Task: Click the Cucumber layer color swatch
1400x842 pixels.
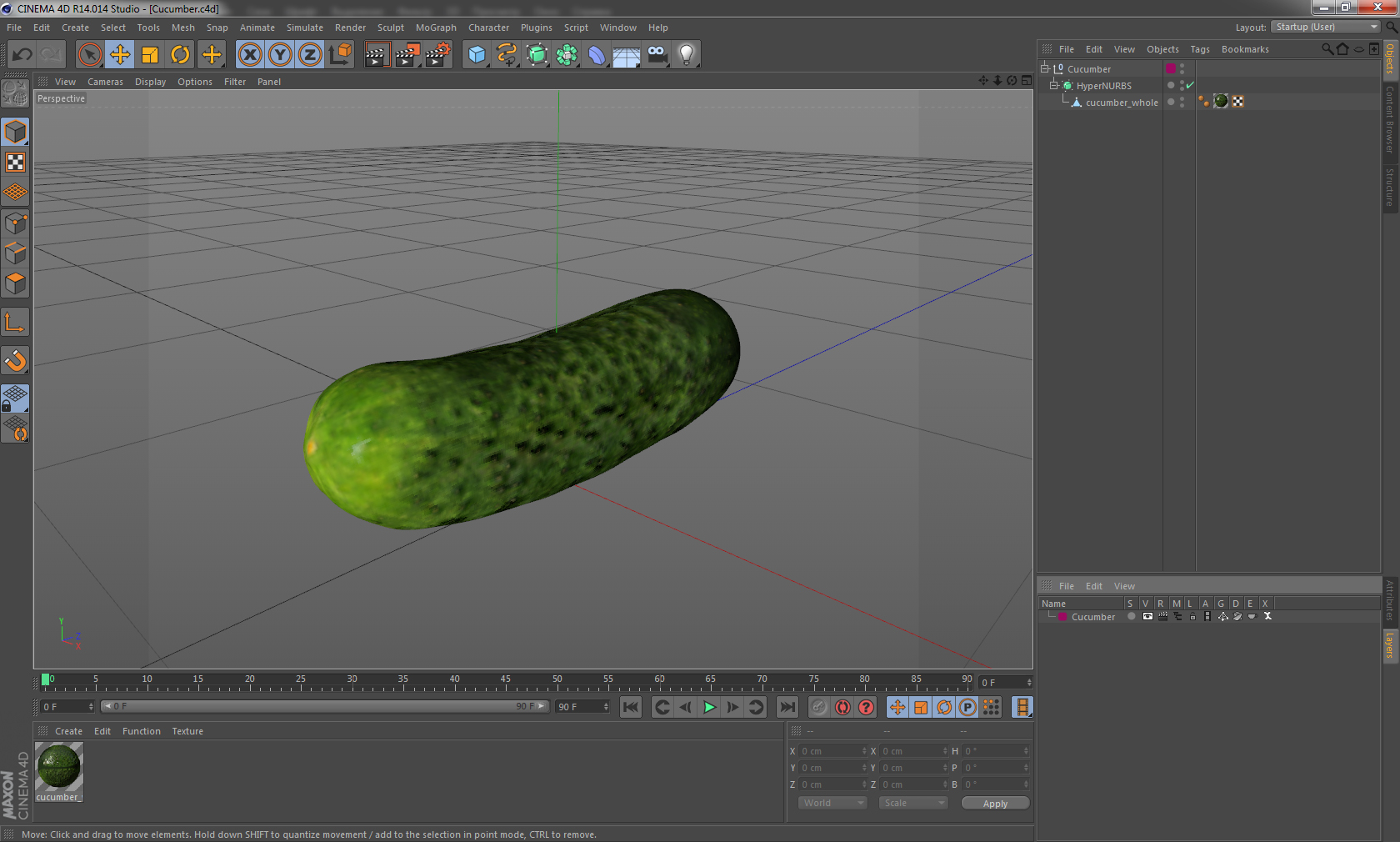Action: click(x=1062, y=617)
